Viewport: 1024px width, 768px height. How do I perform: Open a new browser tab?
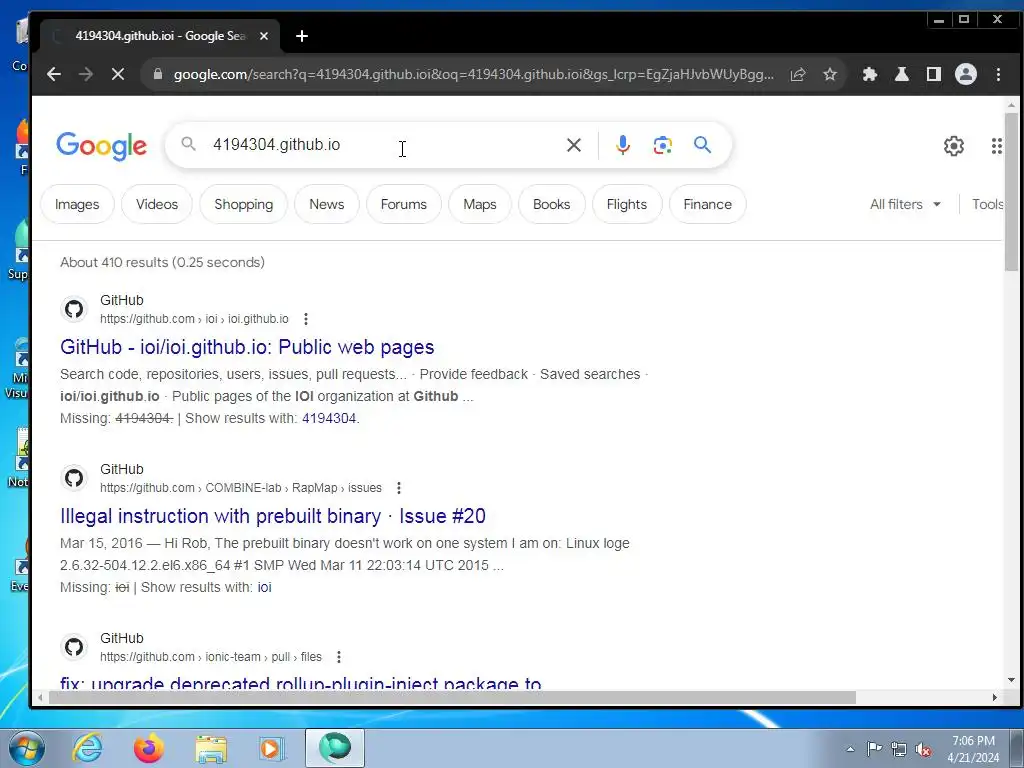pos(302,37)
